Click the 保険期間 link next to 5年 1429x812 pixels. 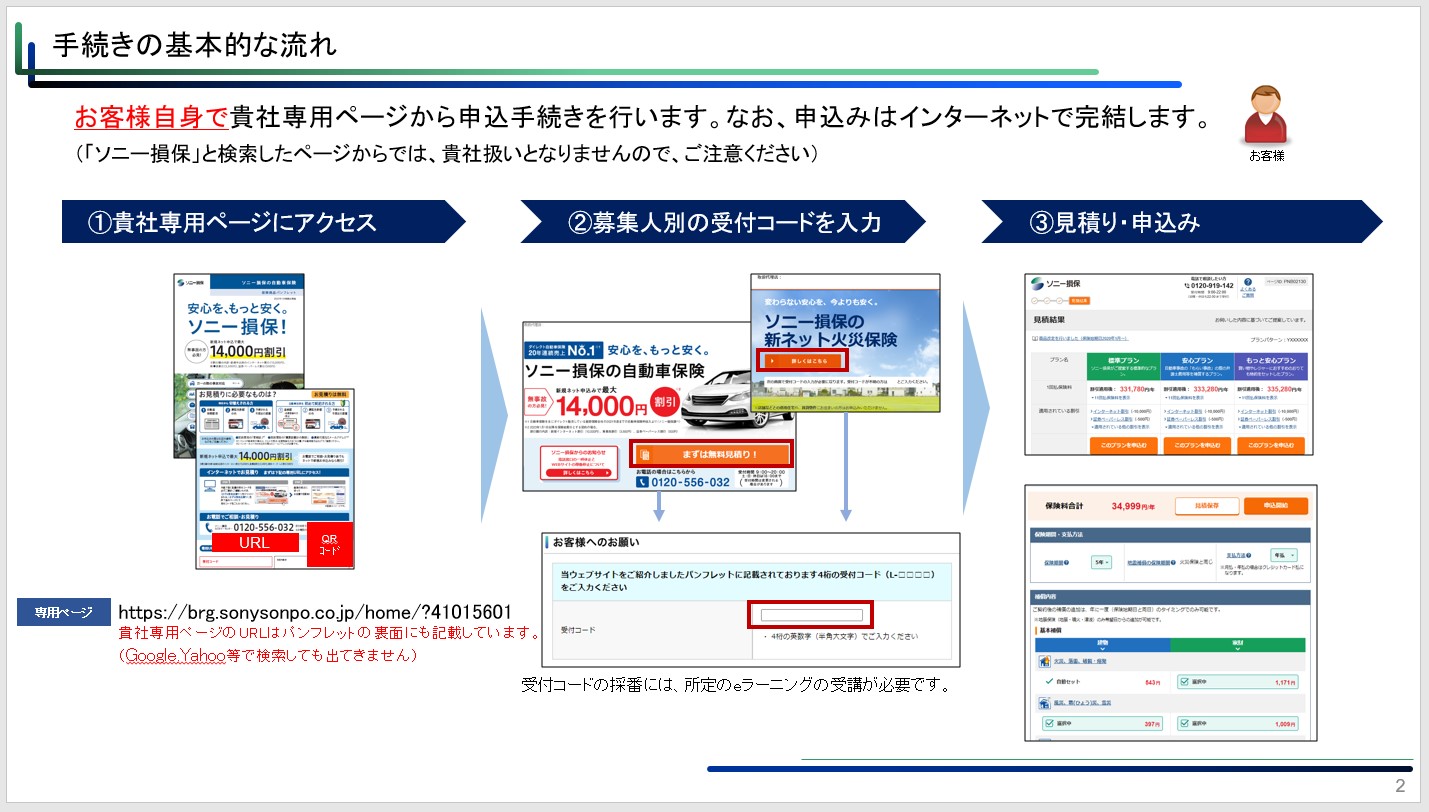(1054, 563)
